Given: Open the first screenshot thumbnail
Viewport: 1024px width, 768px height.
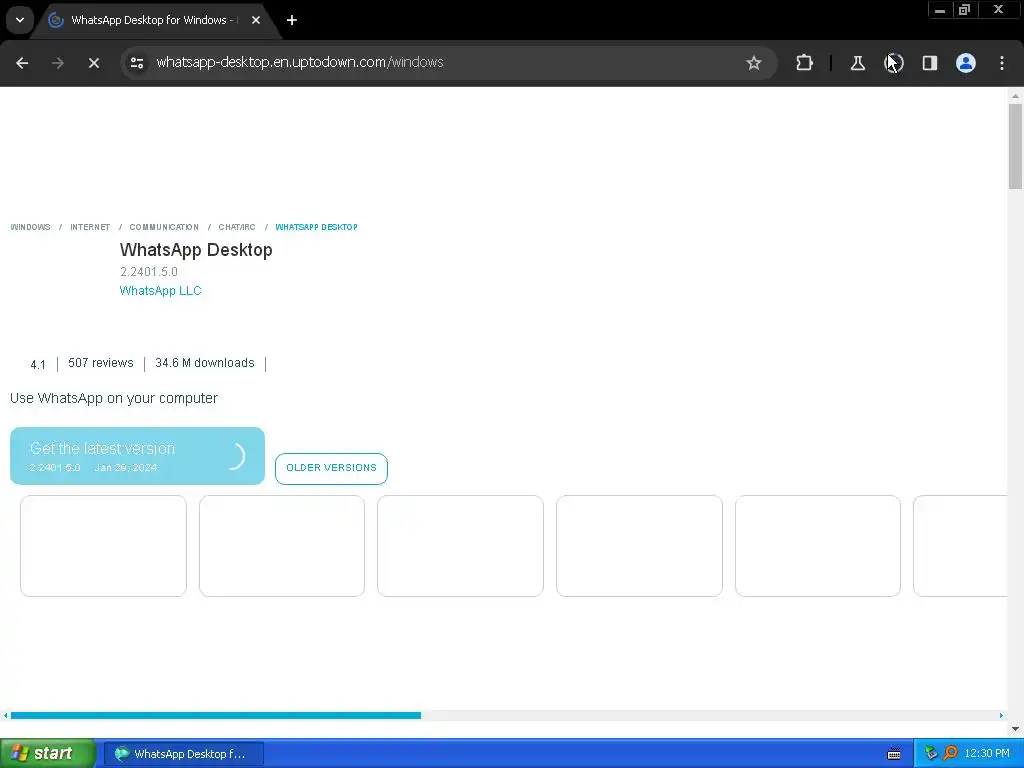Looking at the screenshot, I should tap(103, 546).
